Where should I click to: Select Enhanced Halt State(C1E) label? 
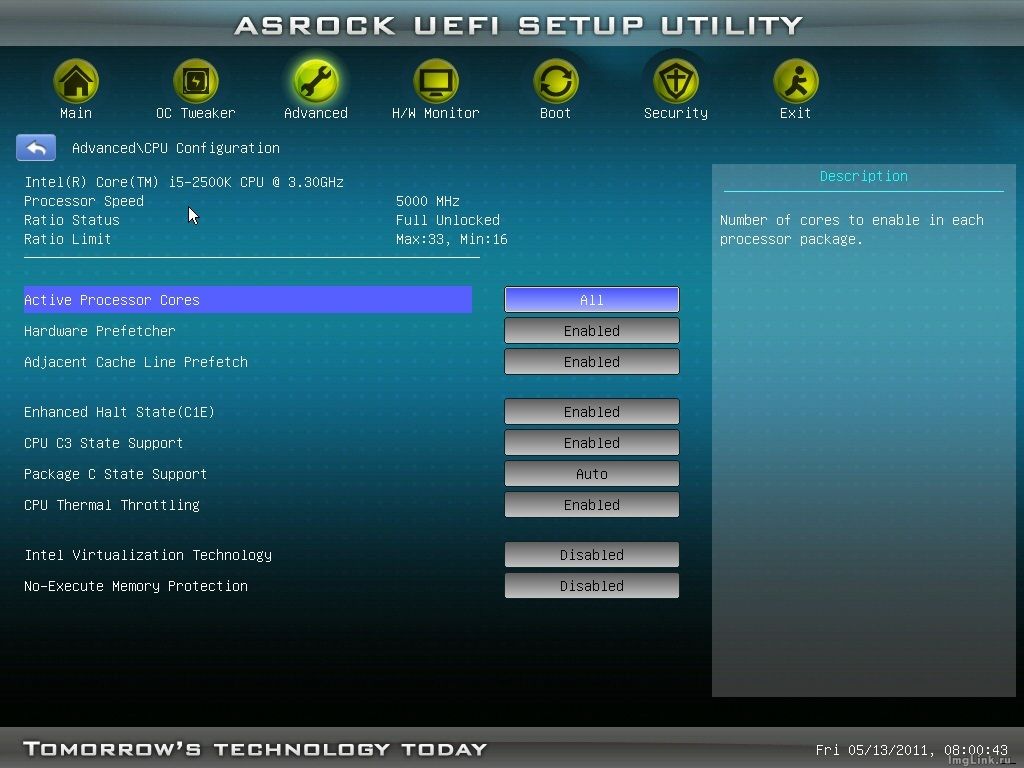[x=119, y=412]
